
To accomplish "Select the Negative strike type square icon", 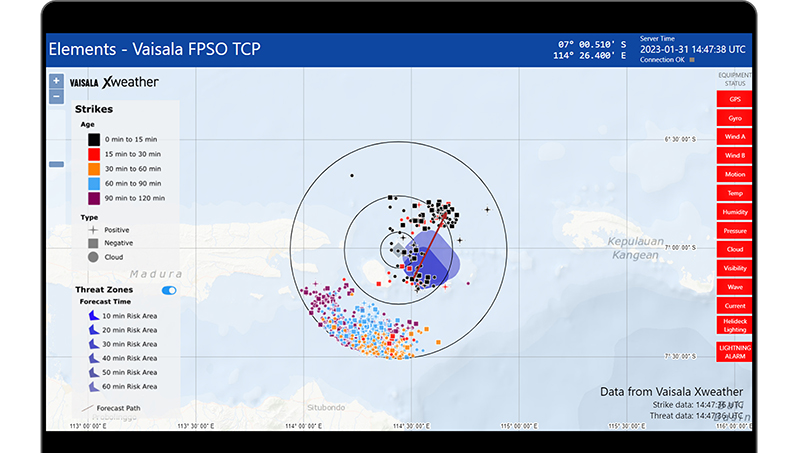I will click(93, 243).
